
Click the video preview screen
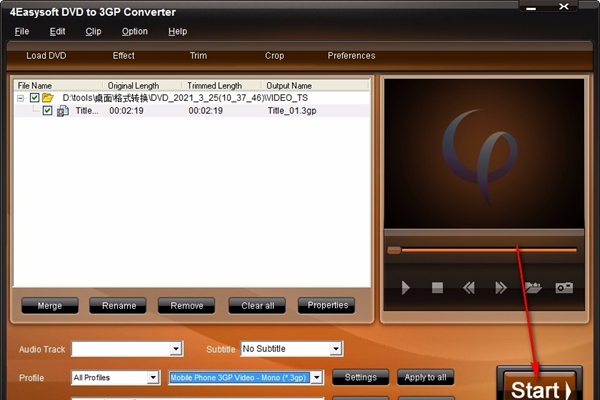[x=484, y=153]
